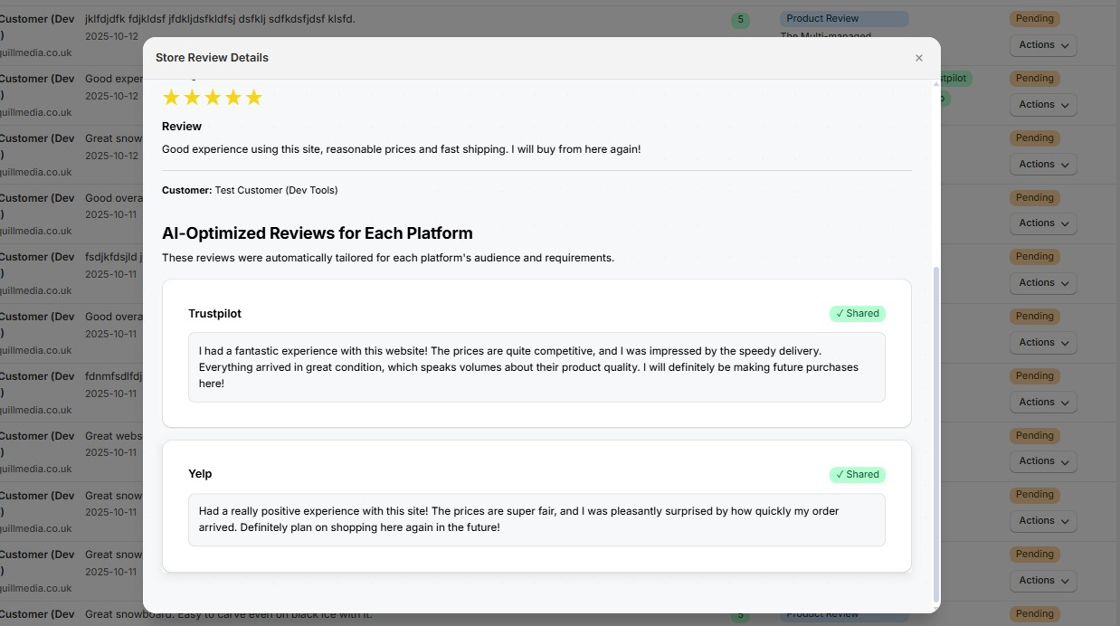Click the green rating count badge showing 5
The image size is (1120, 626).
(x=740, y=19)
